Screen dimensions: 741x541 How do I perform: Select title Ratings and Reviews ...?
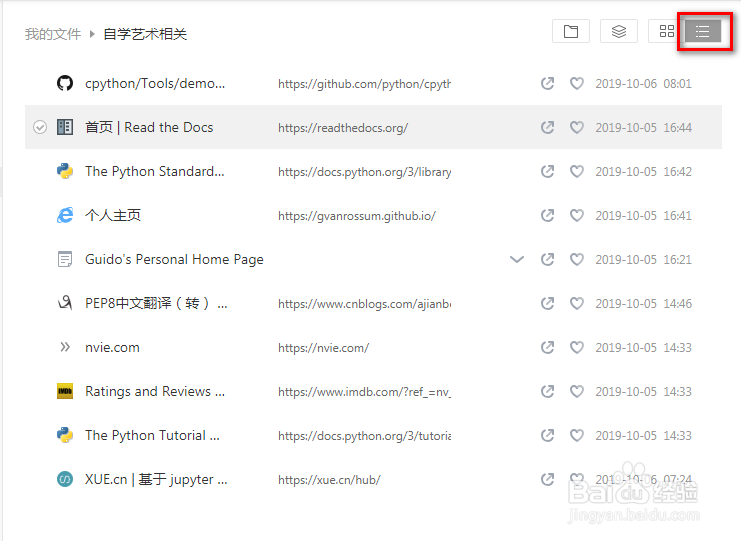click(155, 392)
